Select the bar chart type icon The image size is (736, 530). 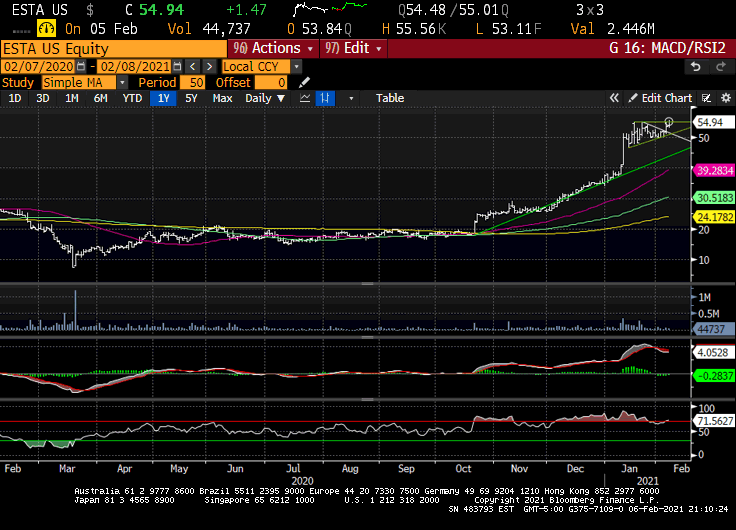click(x=325, y=98)
